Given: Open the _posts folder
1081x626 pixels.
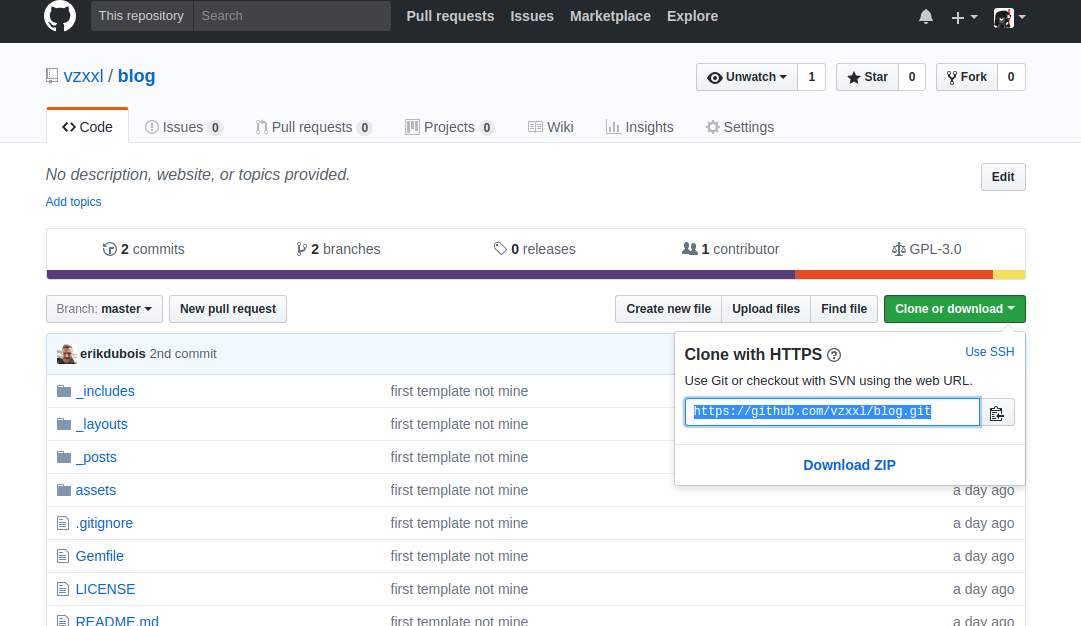Looking at the screenshot, I should pyautogui.click(x=97, y=457).
